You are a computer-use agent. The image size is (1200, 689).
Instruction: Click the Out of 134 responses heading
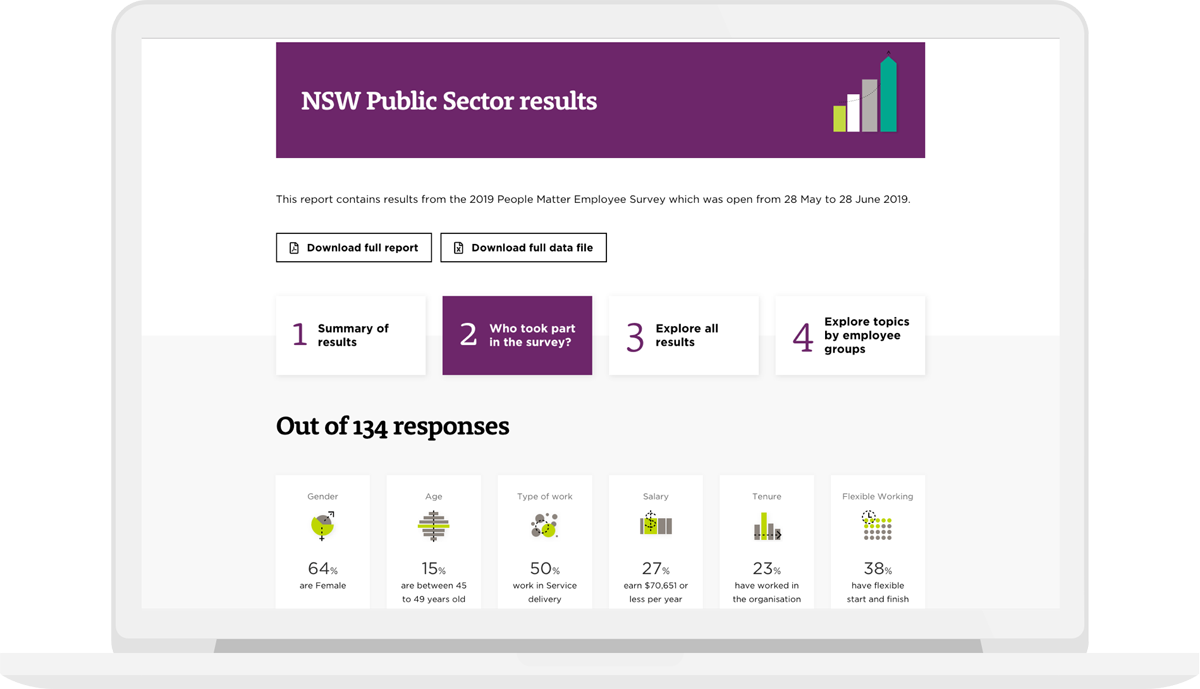[393, 426]
